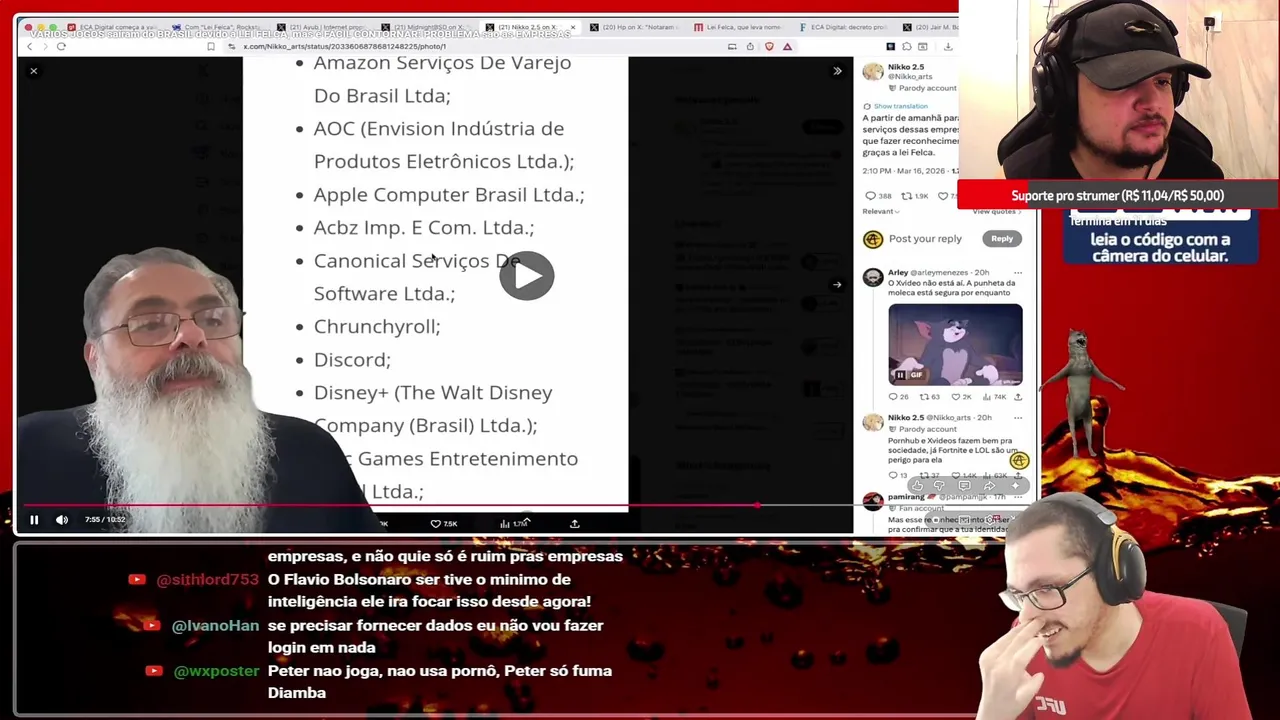The image size is (1280, 720).
Task: Open the @ icon floating over replies
Action: coord(1019,460)
